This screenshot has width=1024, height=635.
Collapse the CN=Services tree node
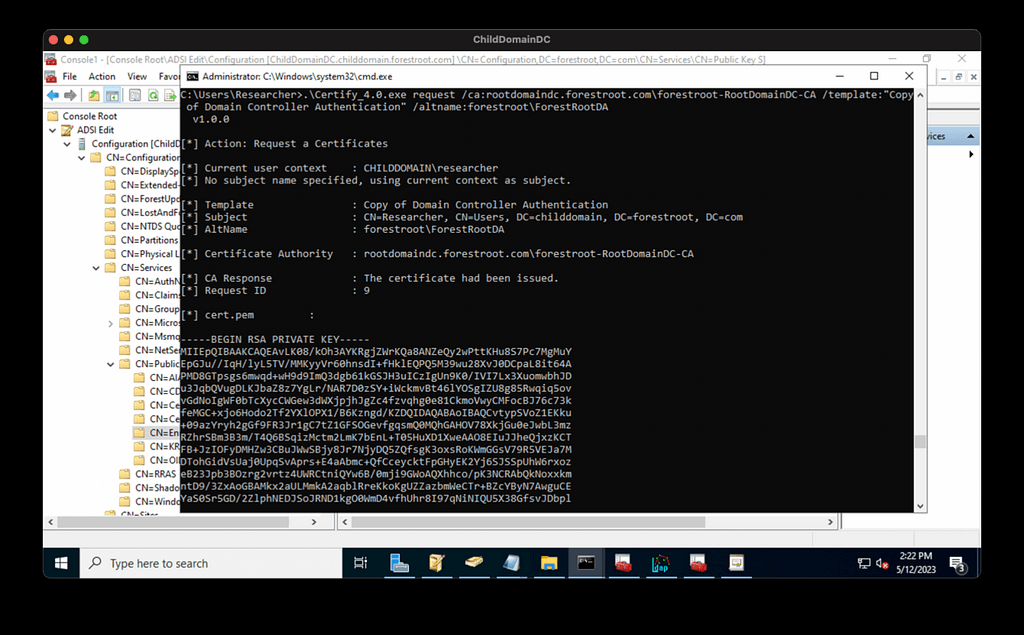tap(96, 268)
